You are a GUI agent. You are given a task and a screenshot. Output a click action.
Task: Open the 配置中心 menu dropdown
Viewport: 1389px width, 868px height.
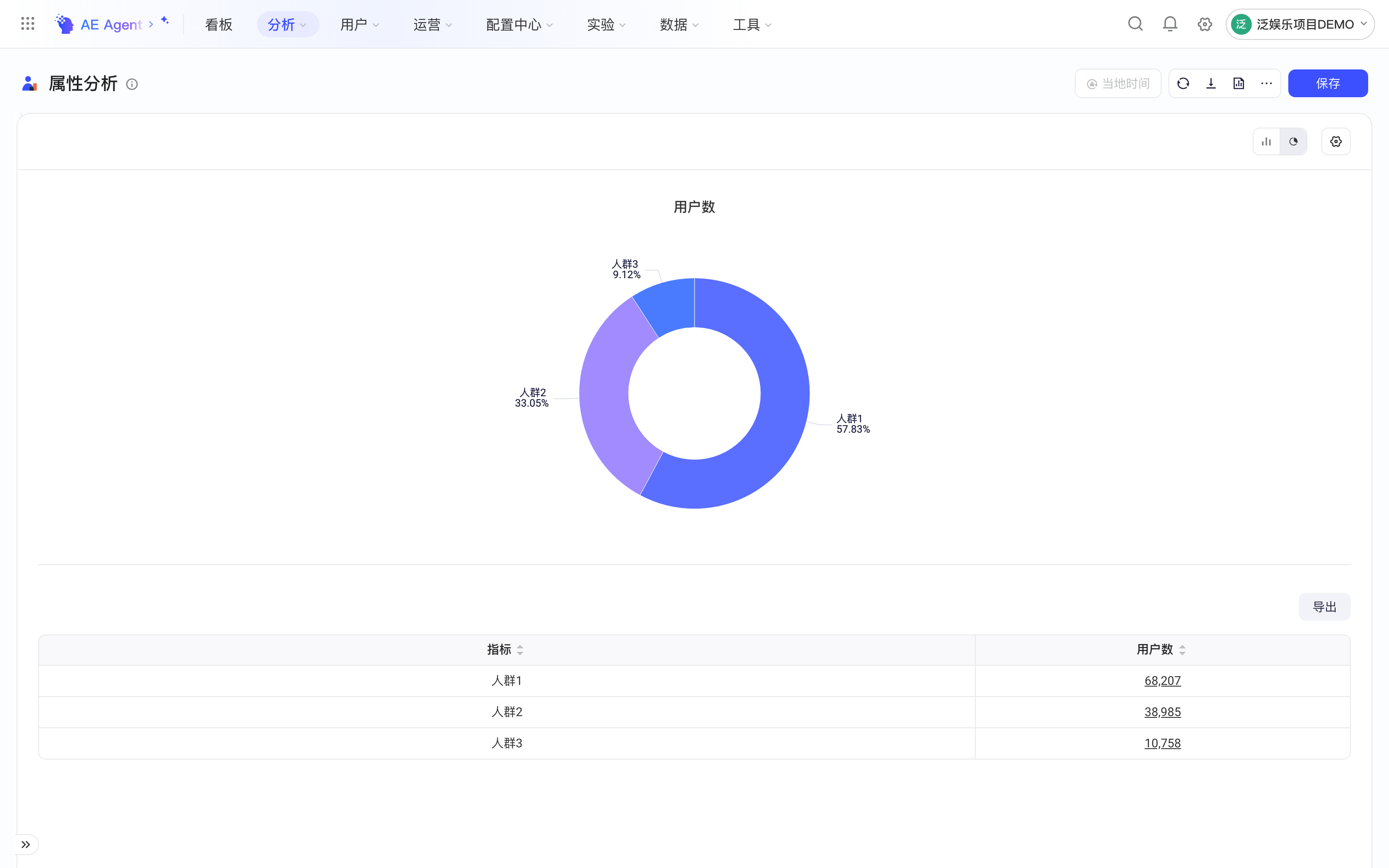[520, 24]
